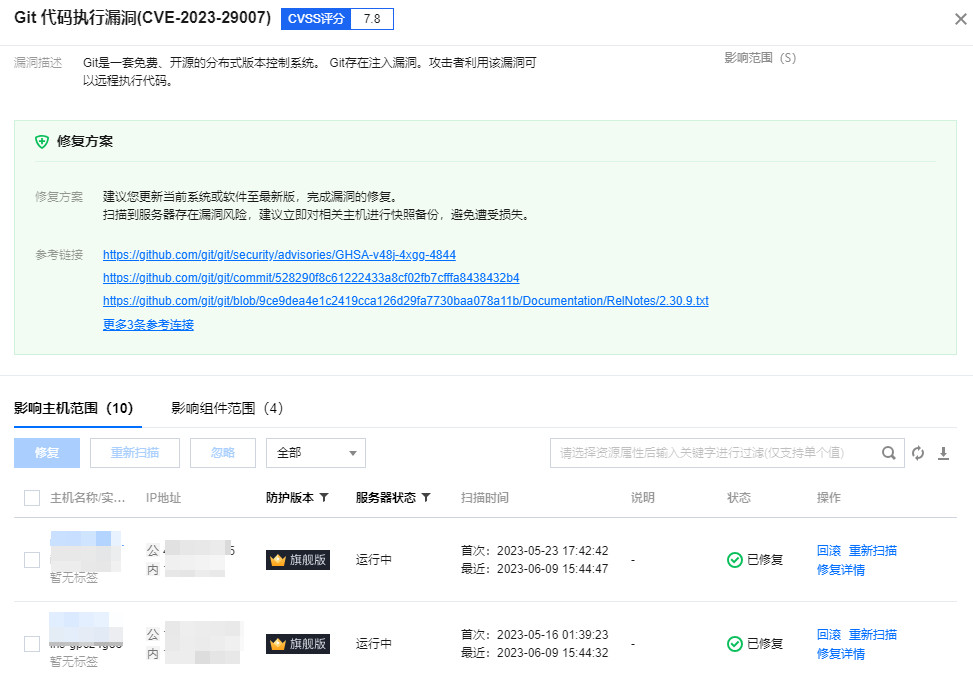Click the 服务器状态 column filter icon

[426, 498]
